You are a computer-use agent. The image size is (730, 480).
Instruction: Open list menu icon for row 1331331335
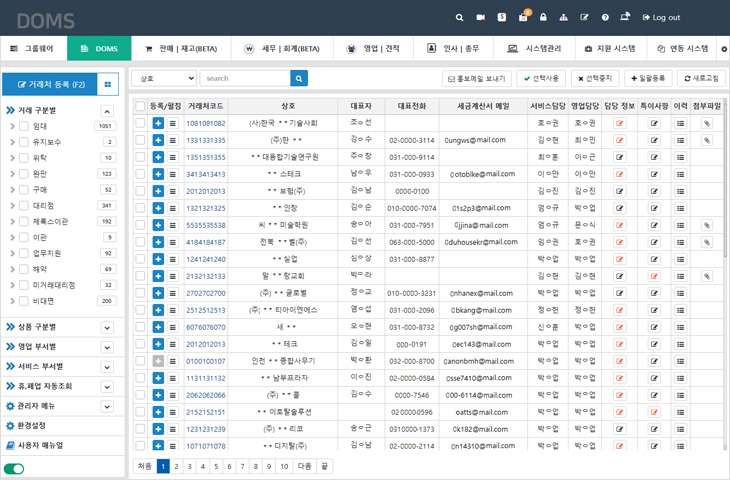point(173,140)
